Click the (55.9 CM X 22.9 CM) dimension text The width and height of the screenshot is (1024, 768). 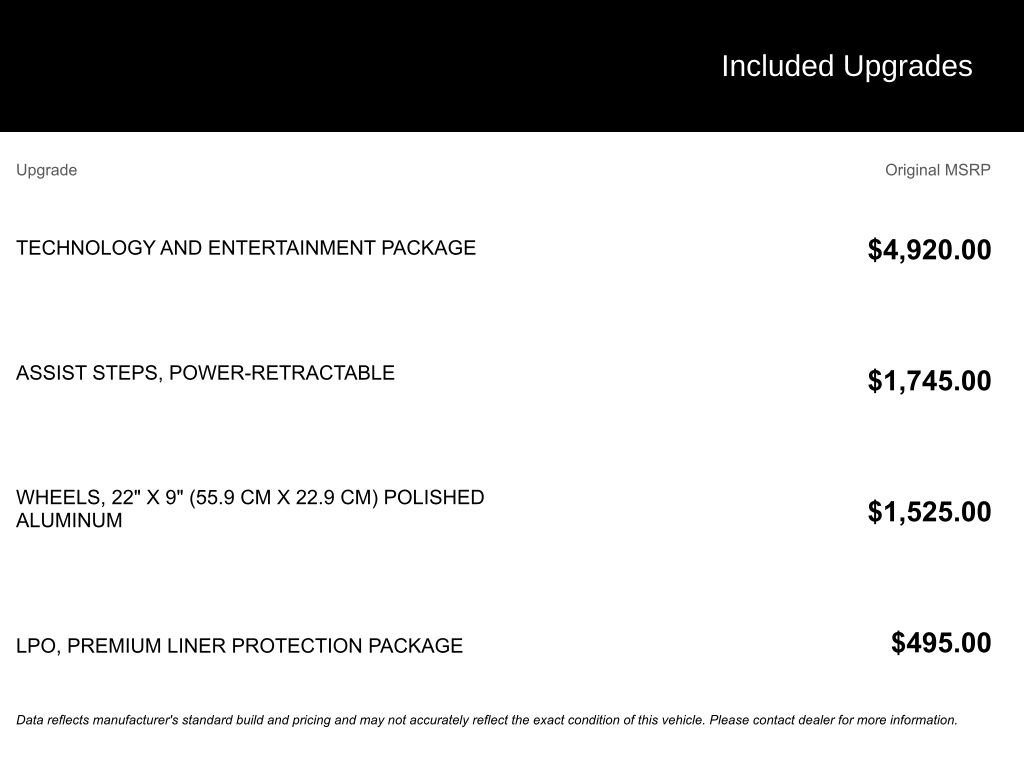point(283,498)
